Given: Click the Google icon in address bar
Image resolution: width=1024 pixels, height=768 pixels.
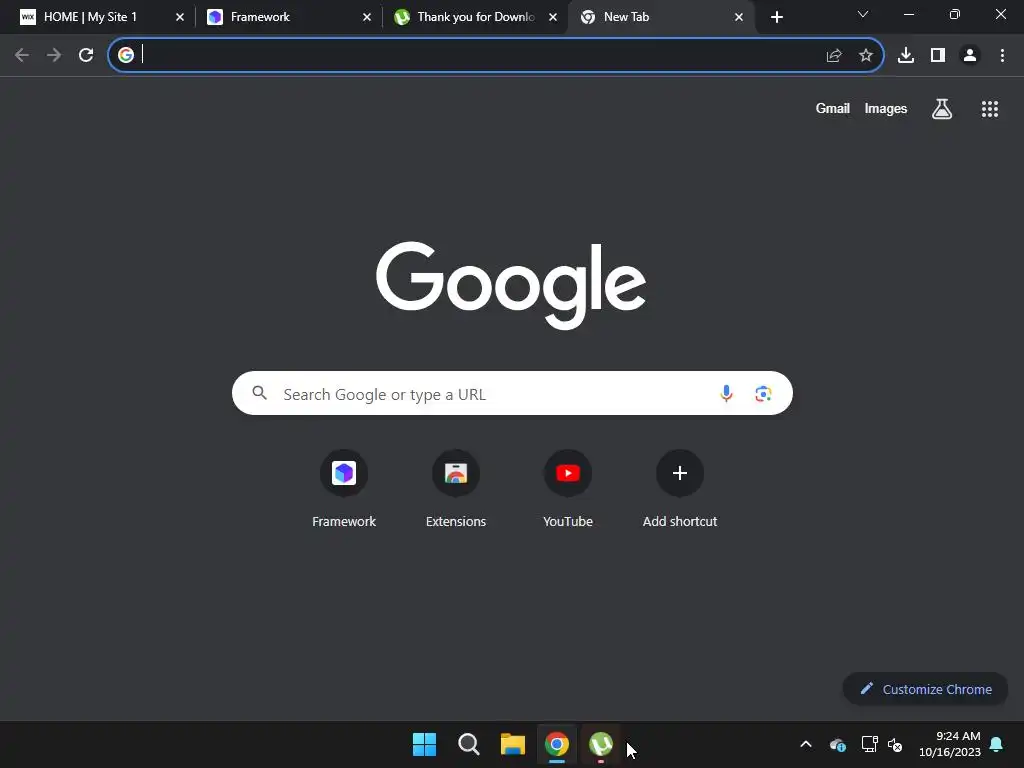Looking at the screenshot, I should click(x=126, y=56).
